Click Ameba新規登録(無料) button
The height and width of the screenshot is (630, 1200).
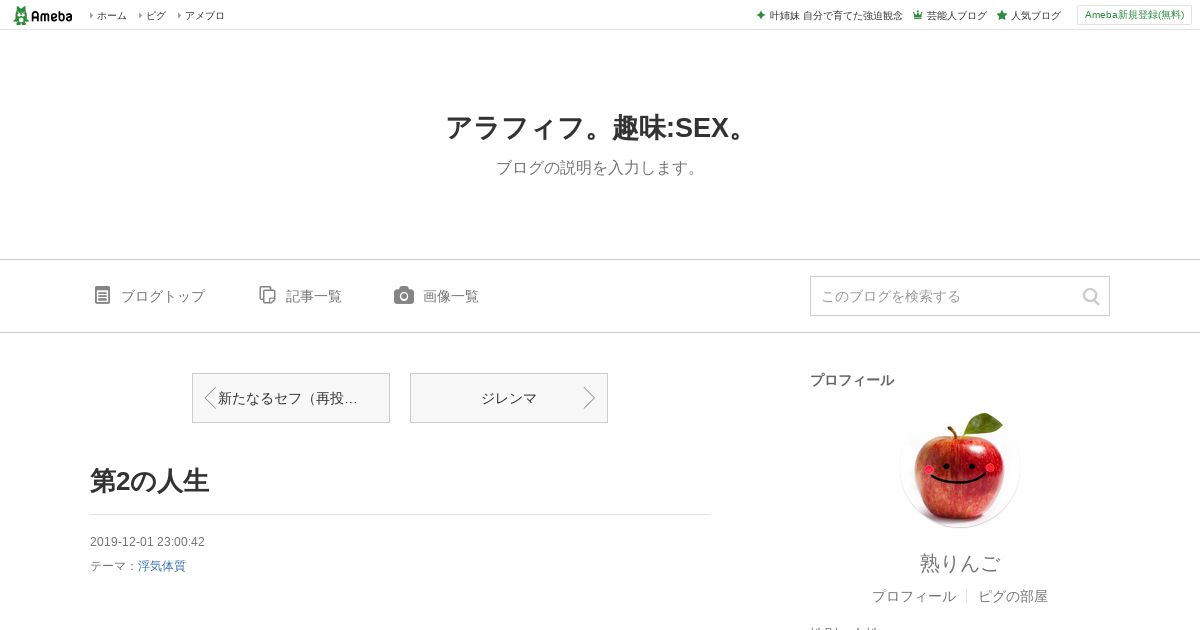(1134, 15)
